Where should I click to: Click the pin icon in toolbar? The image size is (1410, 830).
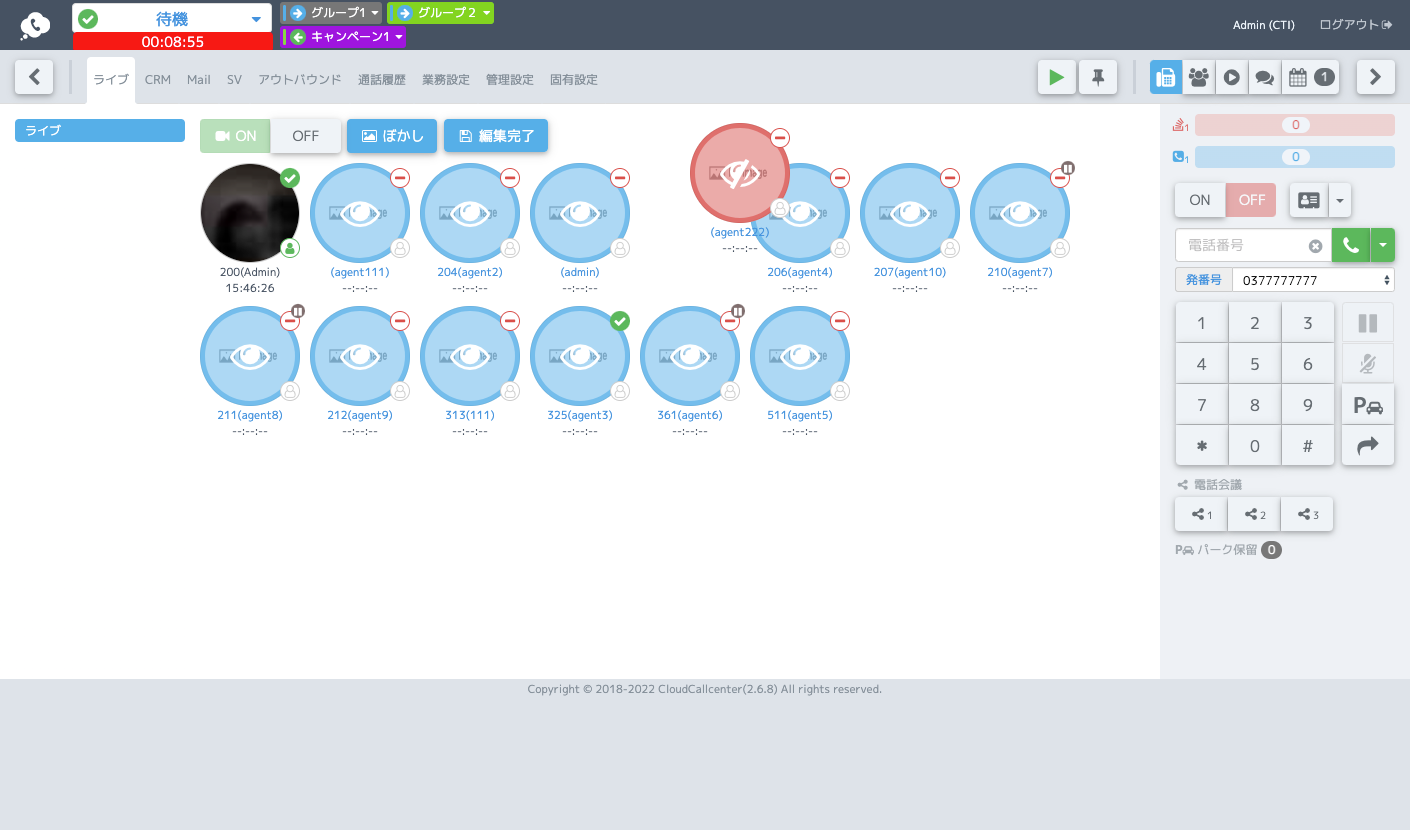pos(1098,77)
